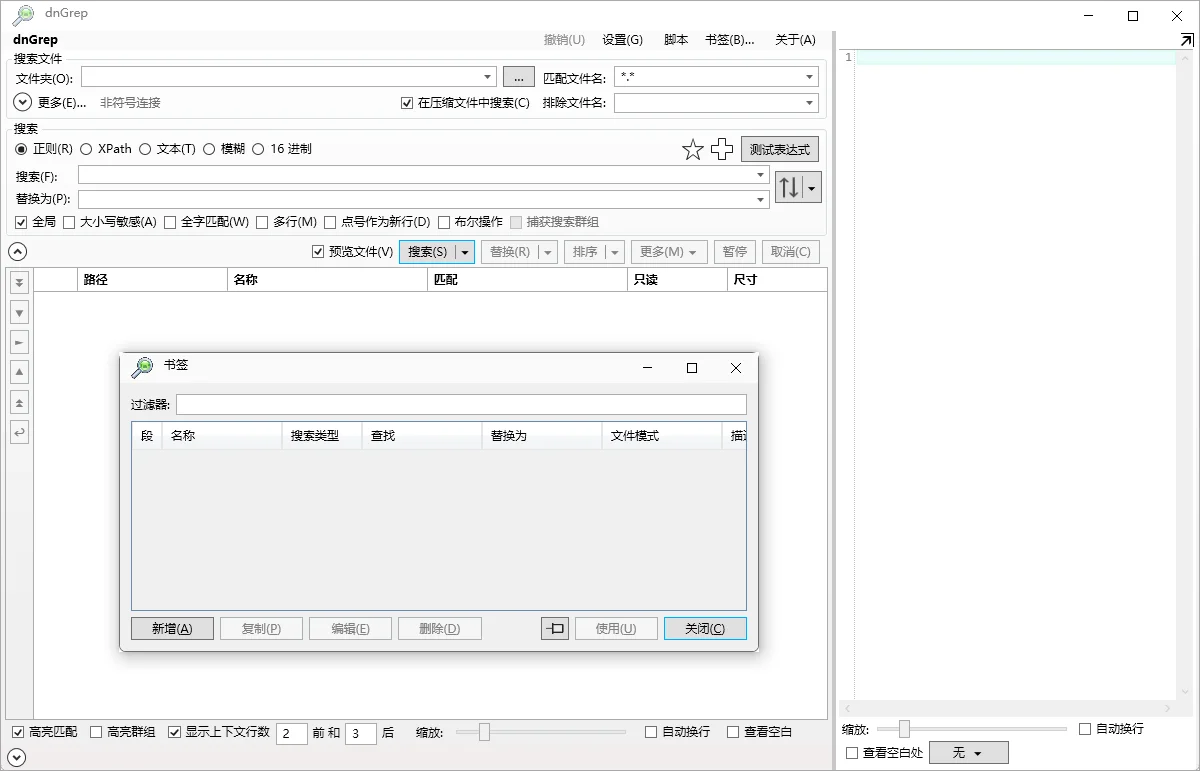Click the star bookmark icon
Screen dimensions: 1200x771
[693, 150]
